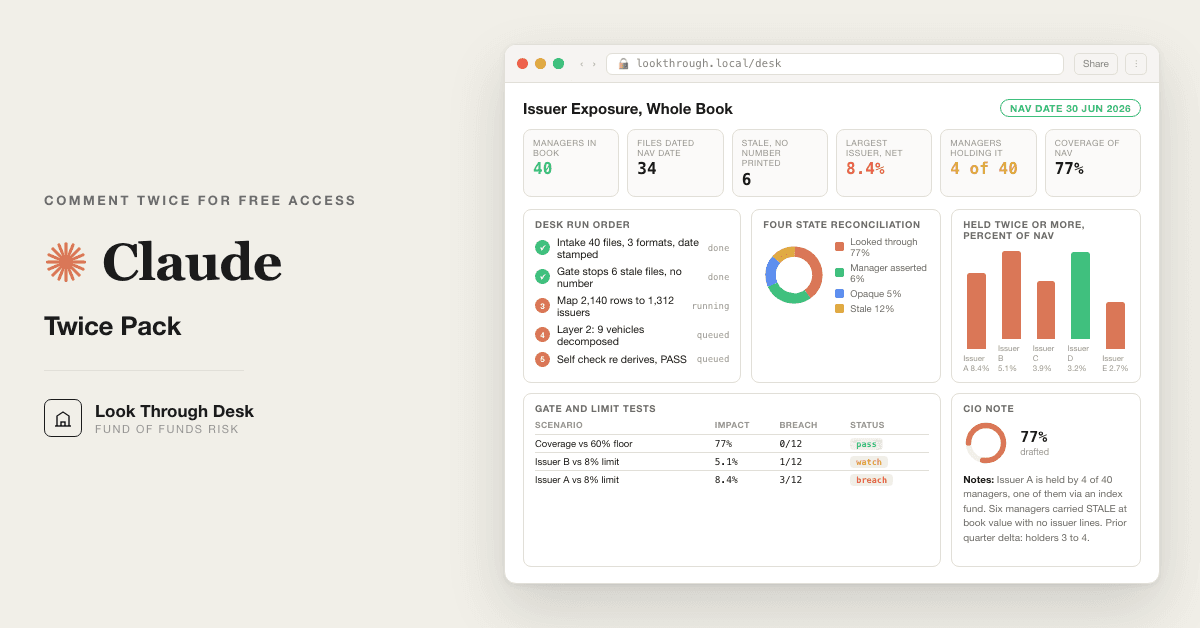Click the watch status badge
Viewport: 1200px width, 628px height.
(869, 462)
